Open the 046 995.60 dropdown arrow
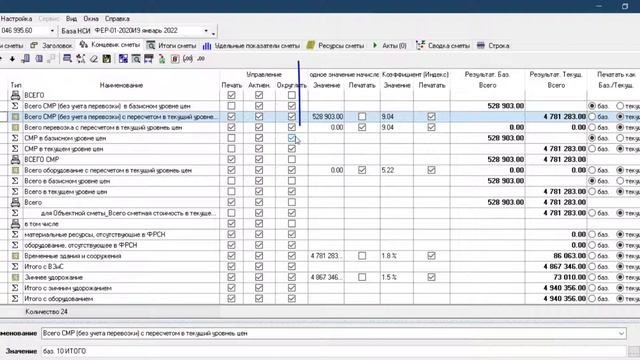The height and width of the screenshot is (360, 640). [52, 31]
